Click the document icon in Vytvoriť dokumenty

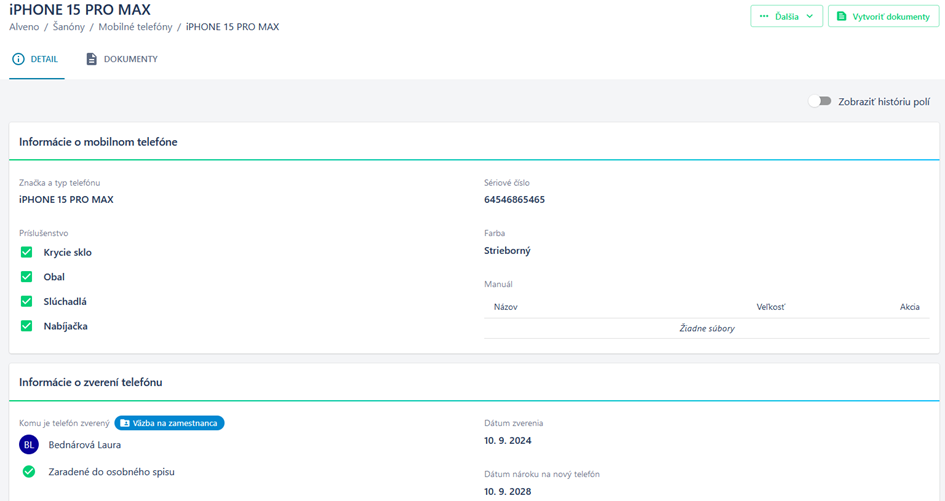842,16
